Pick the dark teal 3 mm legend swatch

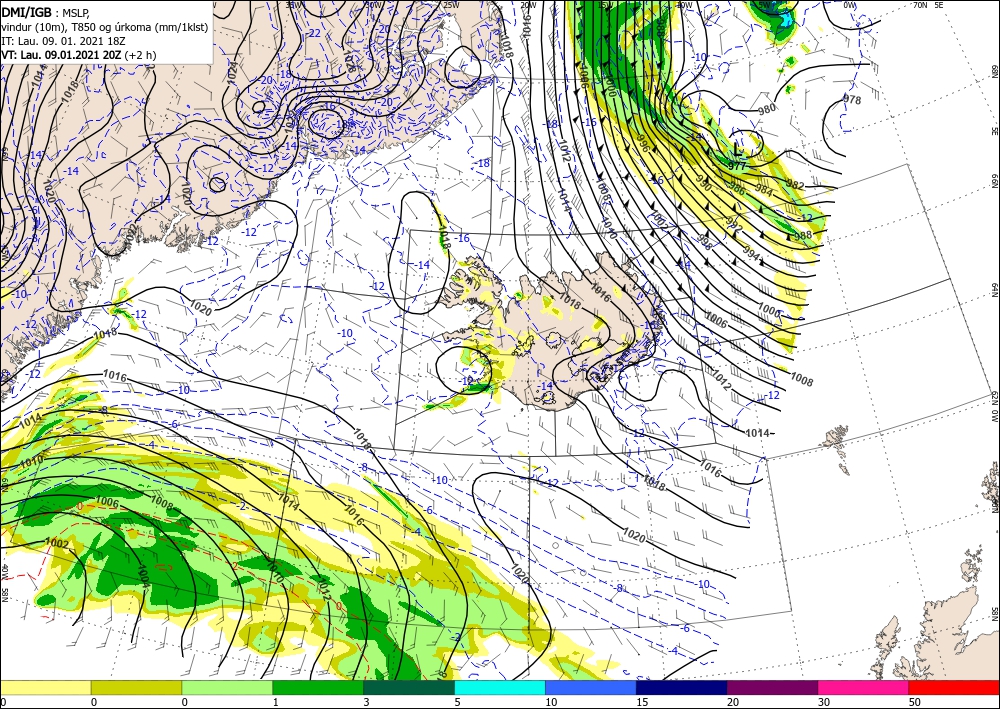[409, 687]
